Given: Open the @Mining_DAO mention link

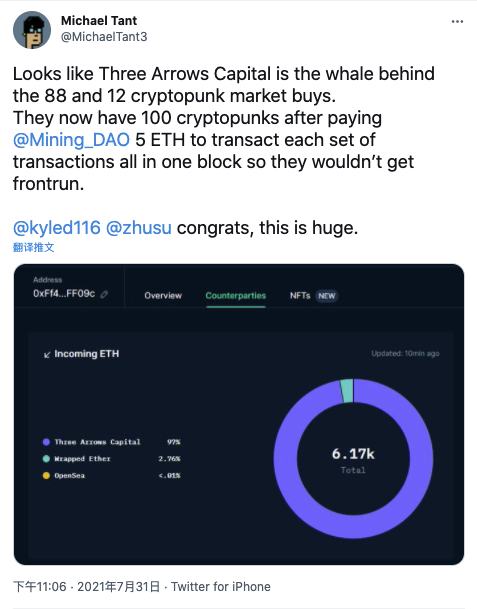Looking at the screenshot, I should tap(71, 140).
